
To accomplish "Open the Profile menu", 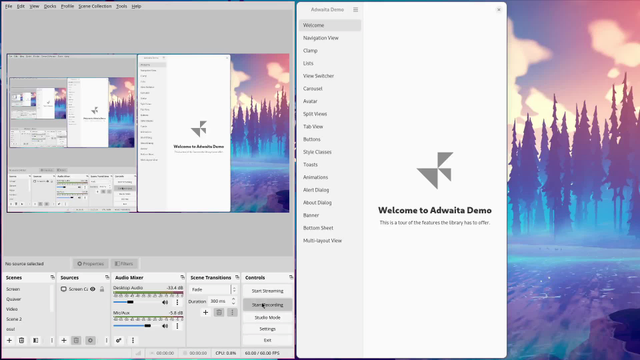I will (67, 6).
